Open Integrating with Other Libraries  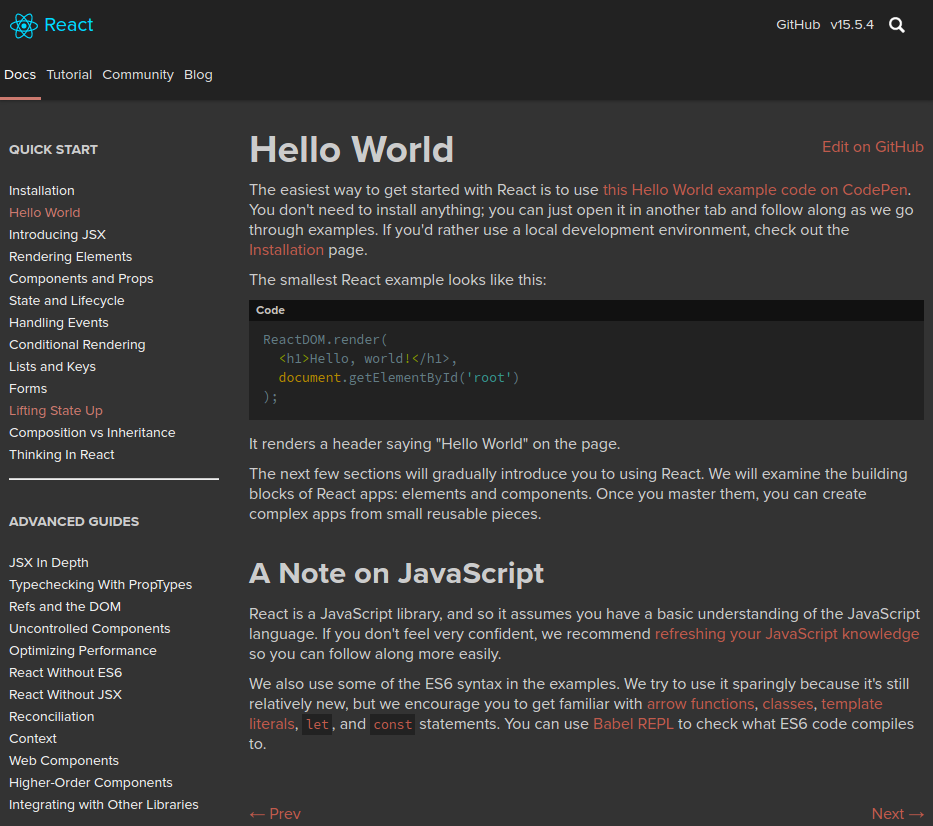click(x=104, y=805)
